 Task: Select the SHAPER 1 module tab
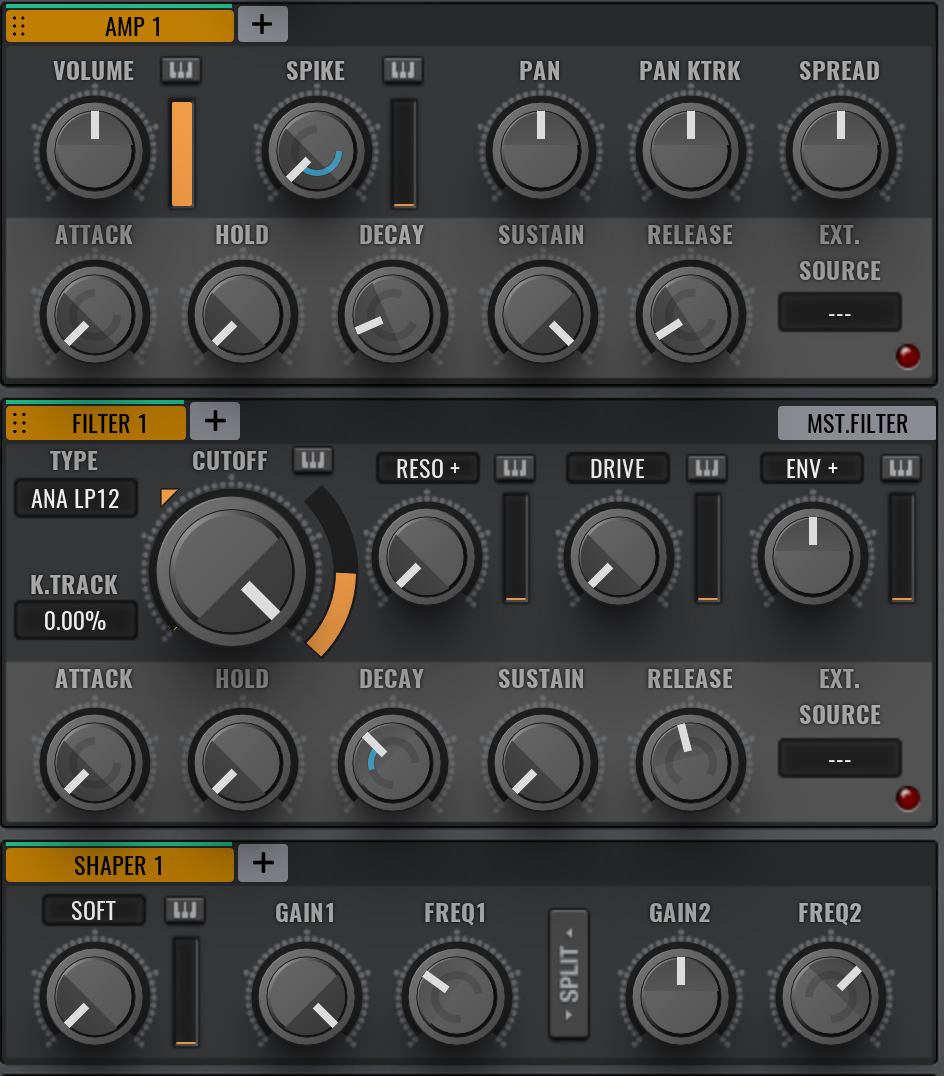pos(120,865)
